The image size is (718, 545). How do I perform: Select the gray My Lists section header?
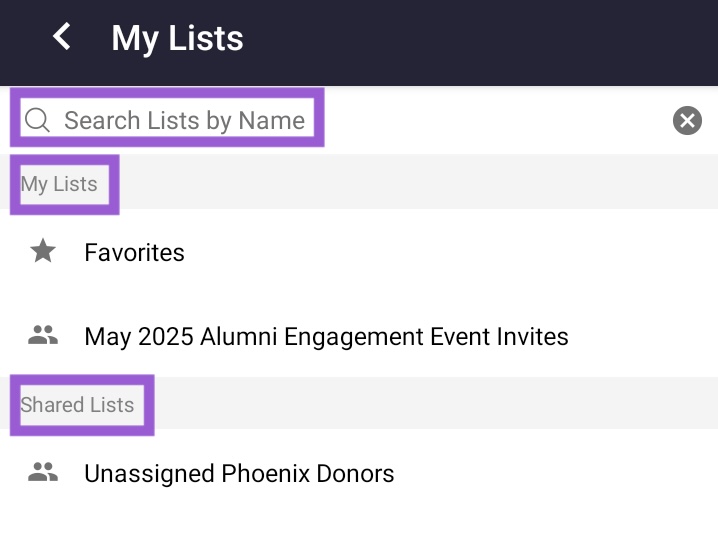(x=359, y=182)
